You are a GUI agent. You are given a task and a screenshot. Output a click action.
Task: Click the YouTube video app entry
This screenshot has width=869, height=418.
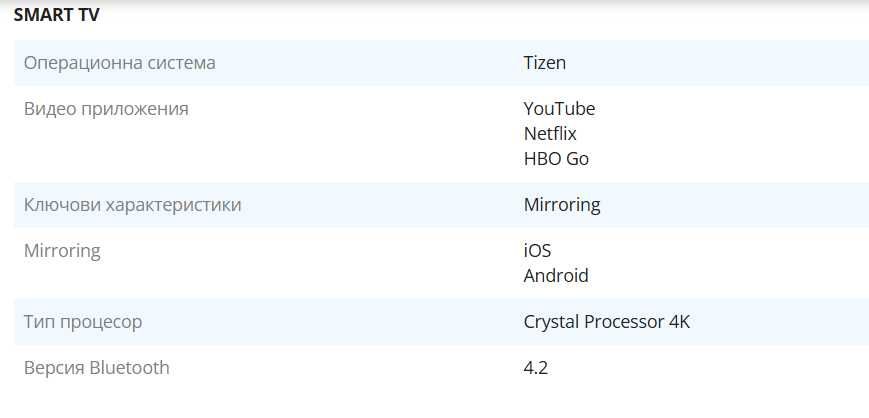point(559,109)
